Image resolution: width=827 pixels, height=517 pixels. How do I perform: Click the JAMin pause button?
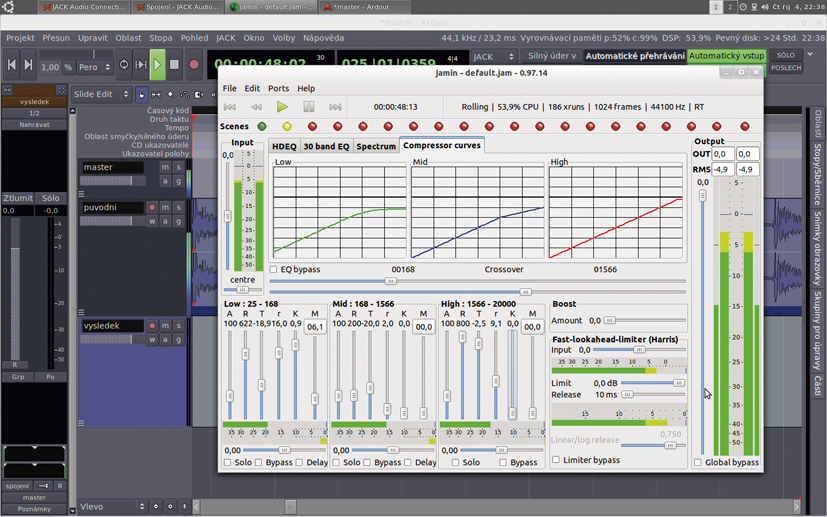pos(309,107)
